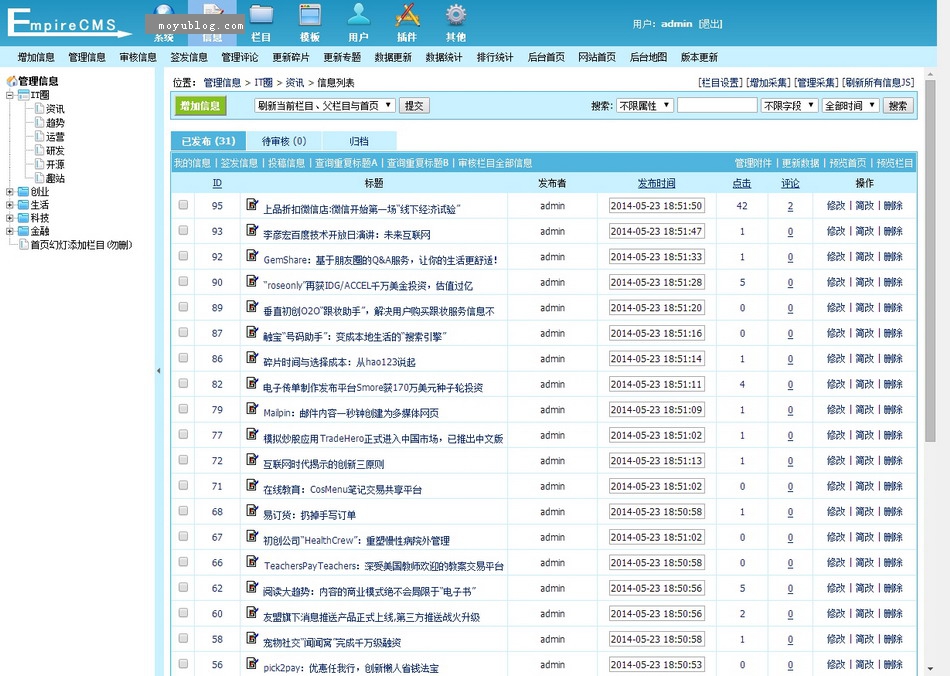Viewport: 950px width, 676px height.
Task: Open the 其他 gear icon in top navigation
Action: [x=456, y=15]
